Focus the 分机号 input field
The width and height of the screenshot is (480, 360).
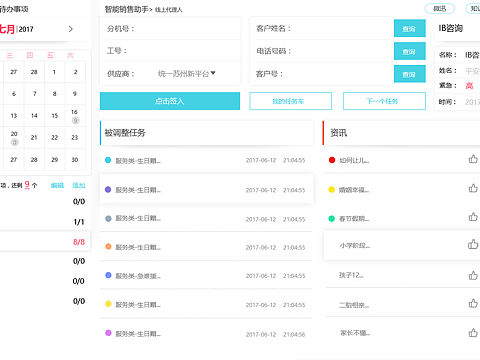[170, 29]
